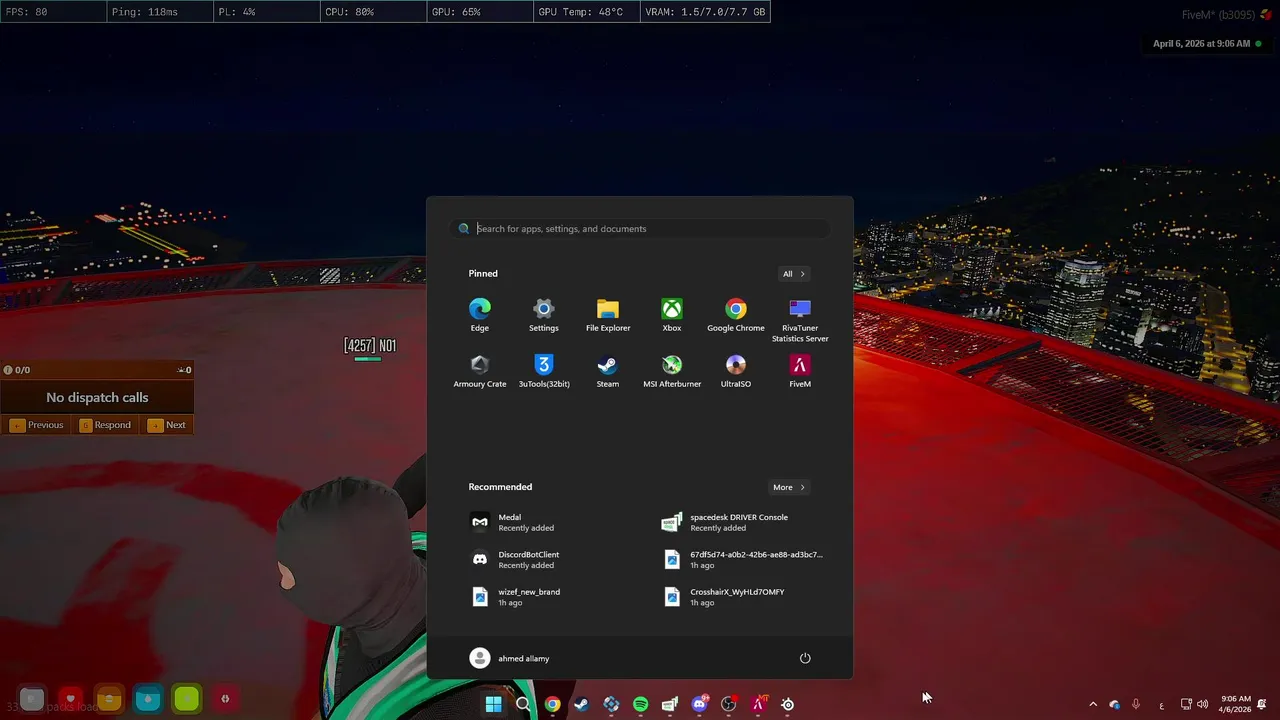Launch Steam from pinned apps

coord(608,371)
